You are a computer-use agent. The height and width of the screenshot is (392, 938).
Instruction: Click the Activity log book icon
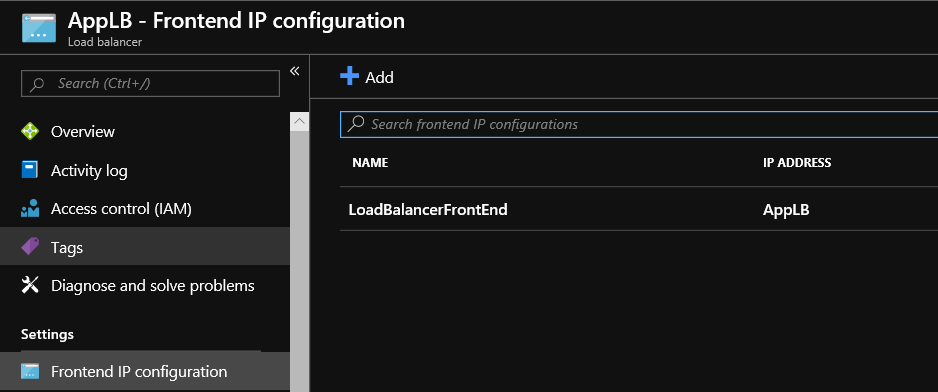click(x=30, y=170)
